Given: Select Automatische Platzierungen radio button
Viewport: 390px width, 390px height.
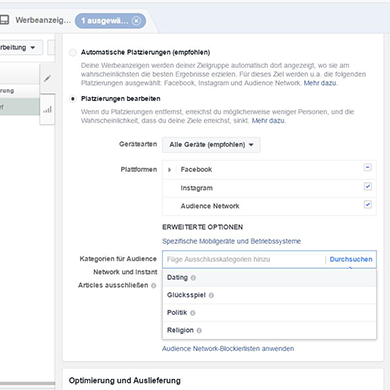Looking at the screenshot, I should tap(73, 53).
